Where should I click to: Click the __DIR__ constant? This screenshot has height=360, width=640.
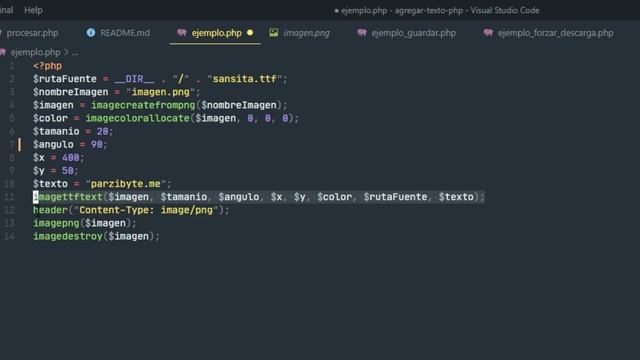(134, 79)
